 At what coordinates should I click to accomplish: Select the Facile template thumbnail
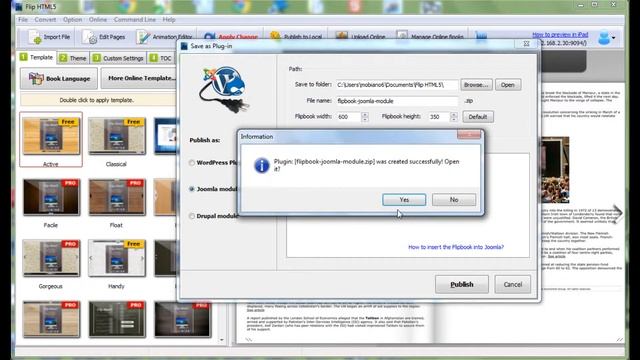(51, 197)
